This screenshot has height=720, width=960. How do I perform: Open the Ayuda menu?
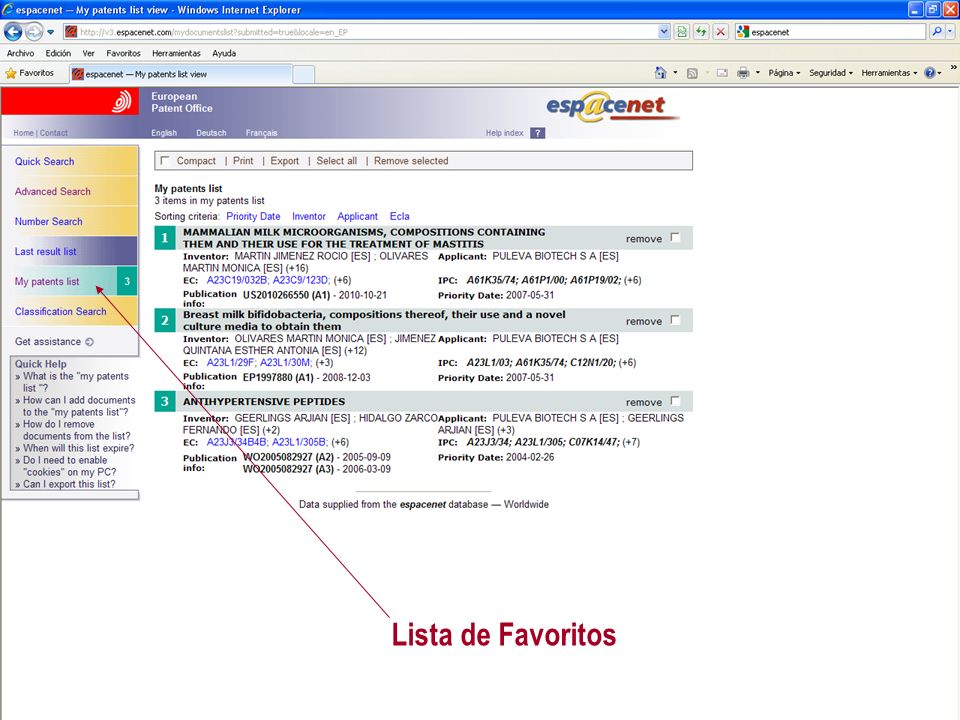(224, 53)
